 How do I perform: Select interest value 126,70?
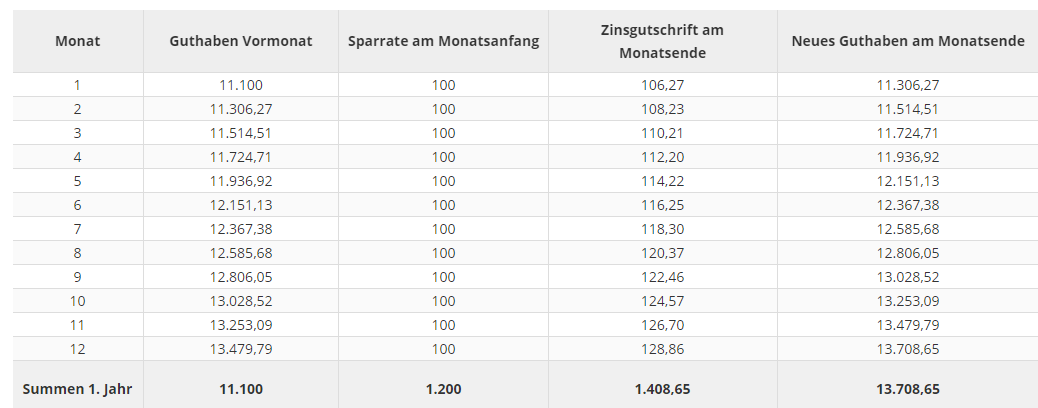663,325
